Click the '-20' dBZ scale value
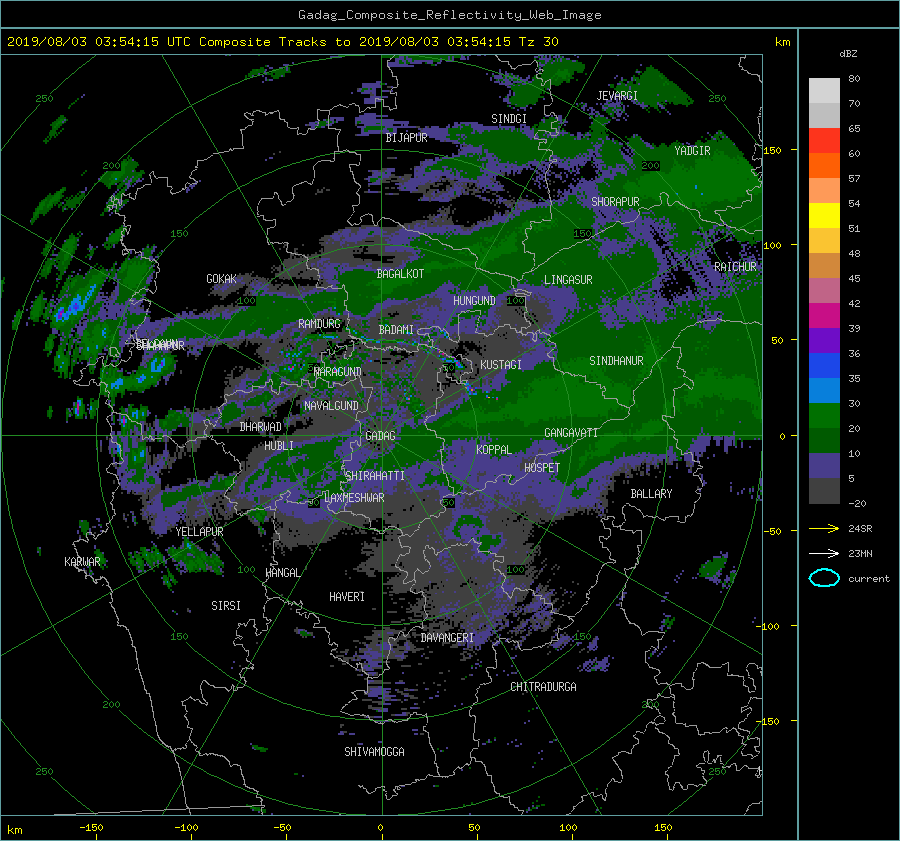 coord(857,503)
